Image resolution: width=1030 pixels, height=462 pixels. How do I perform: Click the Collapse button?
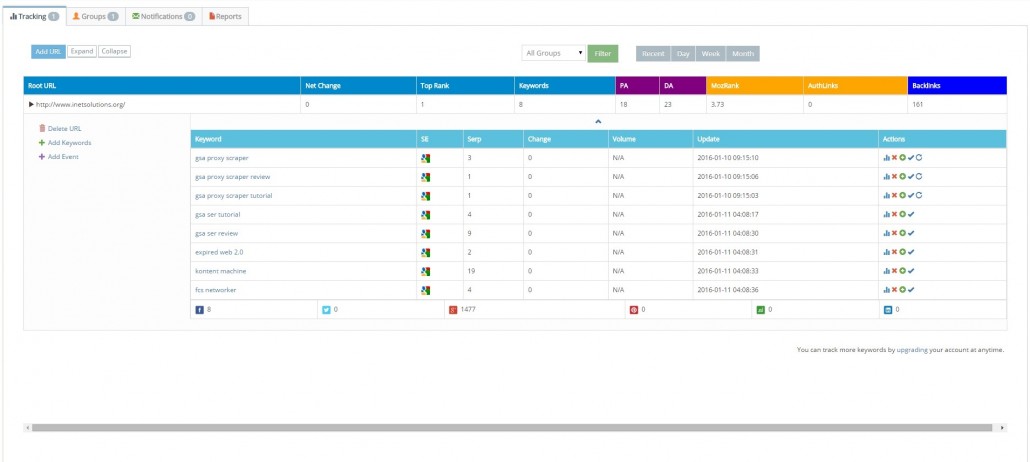coord(114,51)
